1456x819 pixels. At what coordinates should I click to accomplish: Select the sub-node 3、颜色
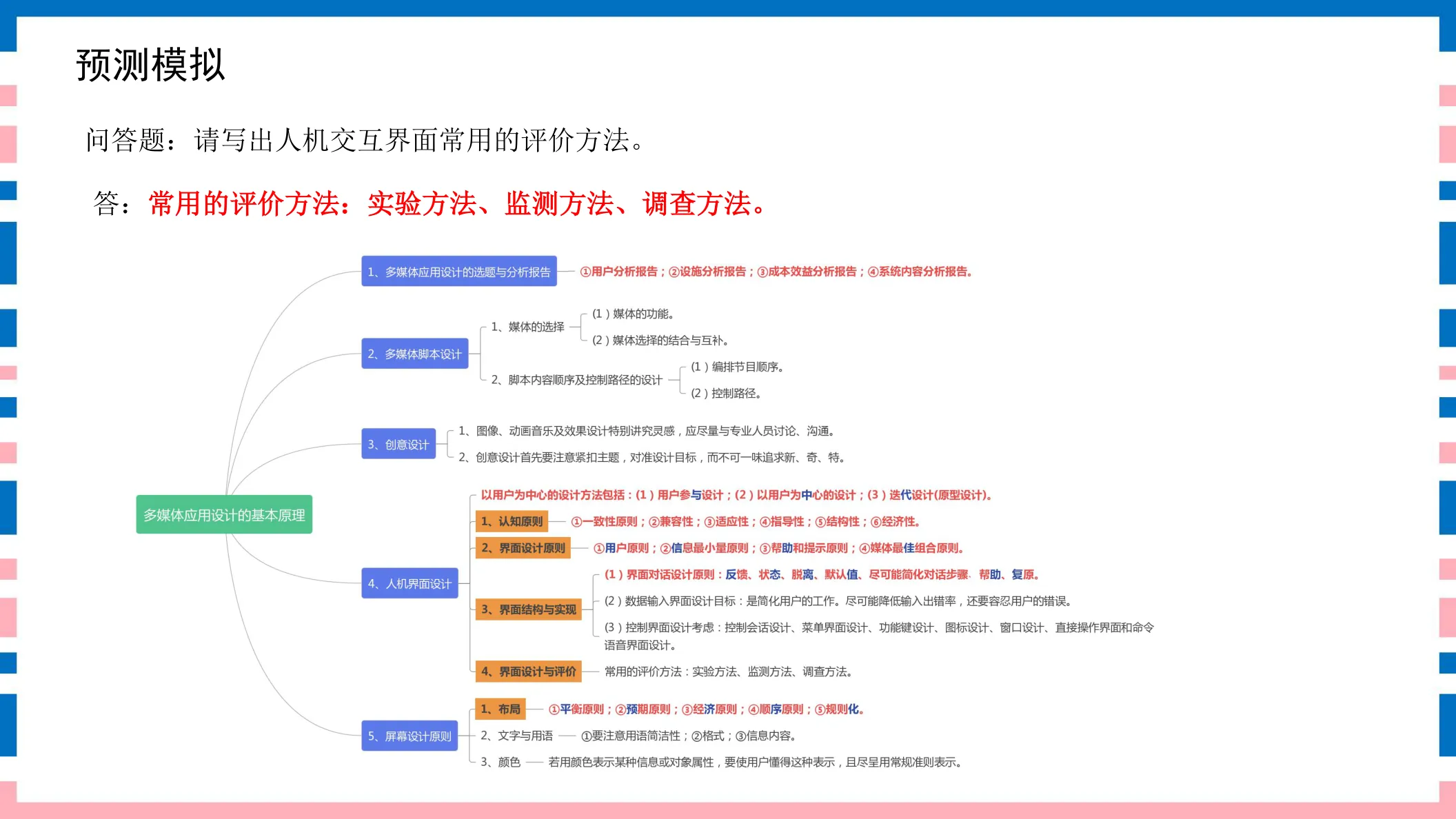501,762
